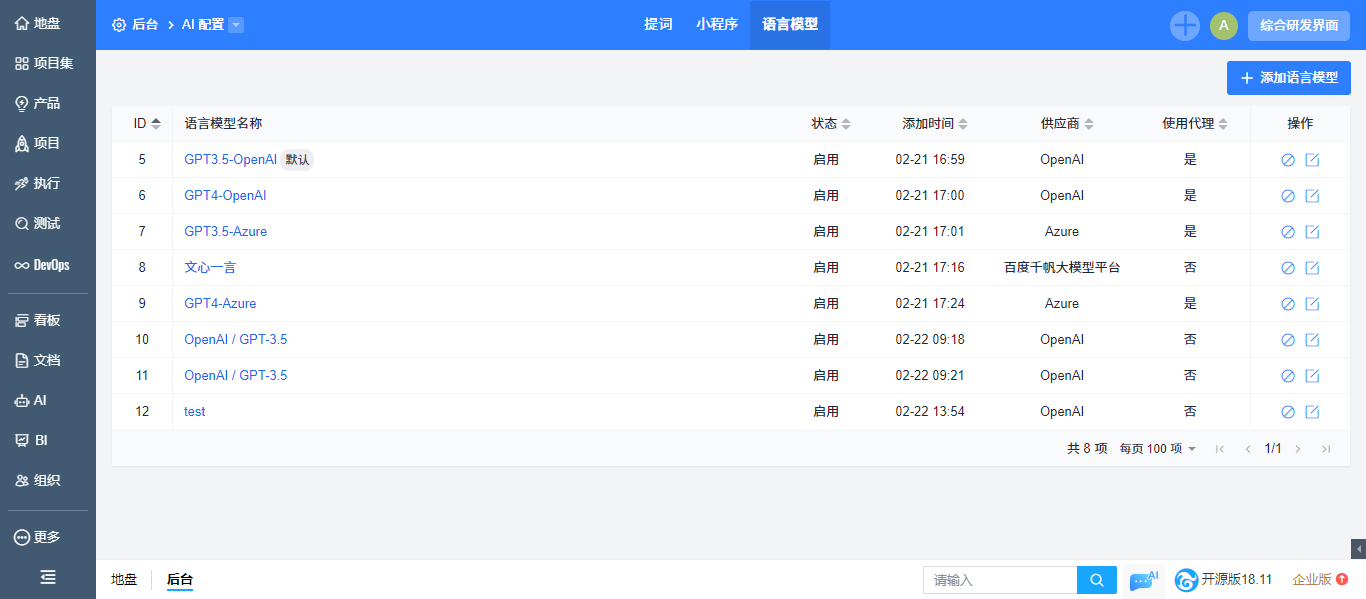Disable the GPT3.5-OpenAI default model
This screenshot has height=599, width=1366.
click(x=1288, y=160)
